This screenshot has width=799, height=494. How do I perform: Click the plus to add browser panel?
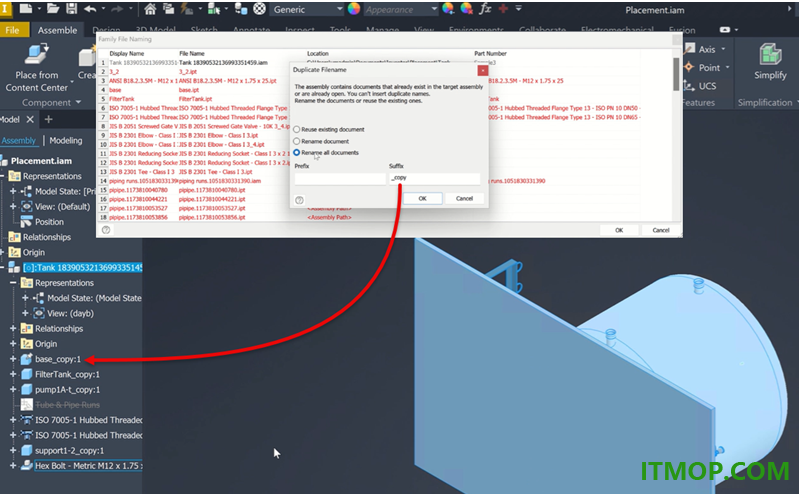pos(48,119)
